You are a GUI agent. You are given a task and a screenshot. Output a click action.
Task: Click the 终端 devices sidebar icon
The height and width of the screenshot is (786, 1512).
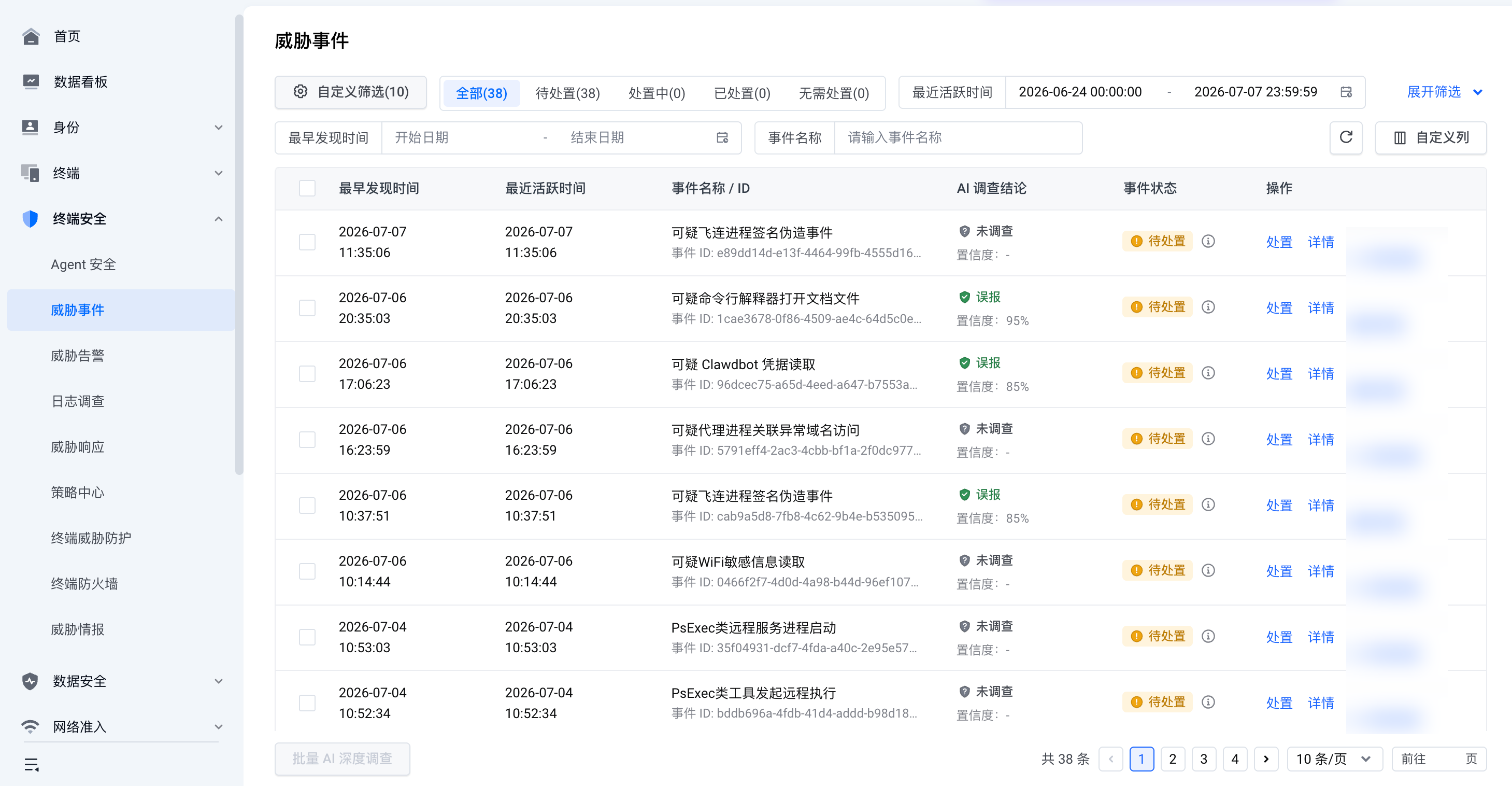coord(31,173)
